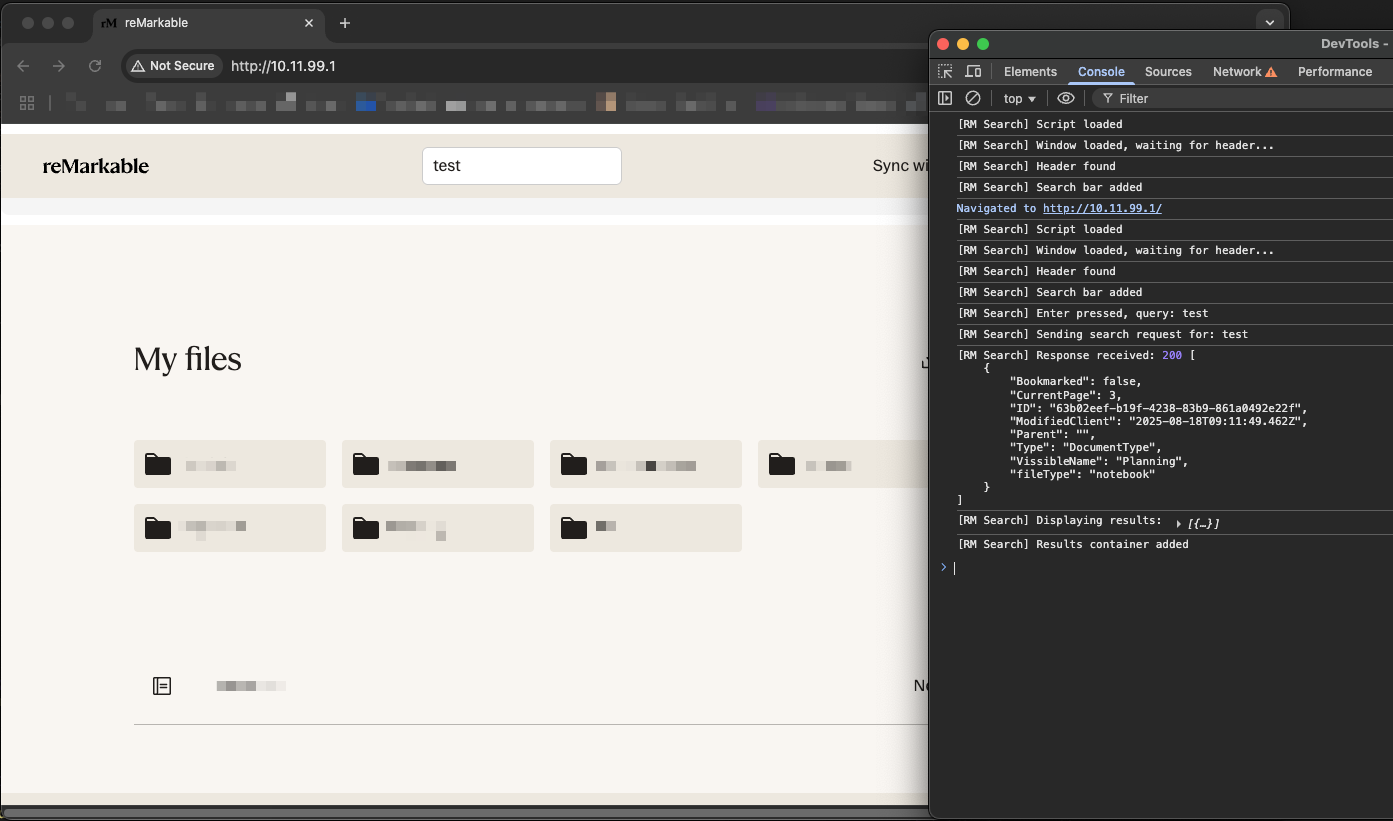
Task: Click the browser back arrow
Action: pyautogui.click(x=23, y=66)
